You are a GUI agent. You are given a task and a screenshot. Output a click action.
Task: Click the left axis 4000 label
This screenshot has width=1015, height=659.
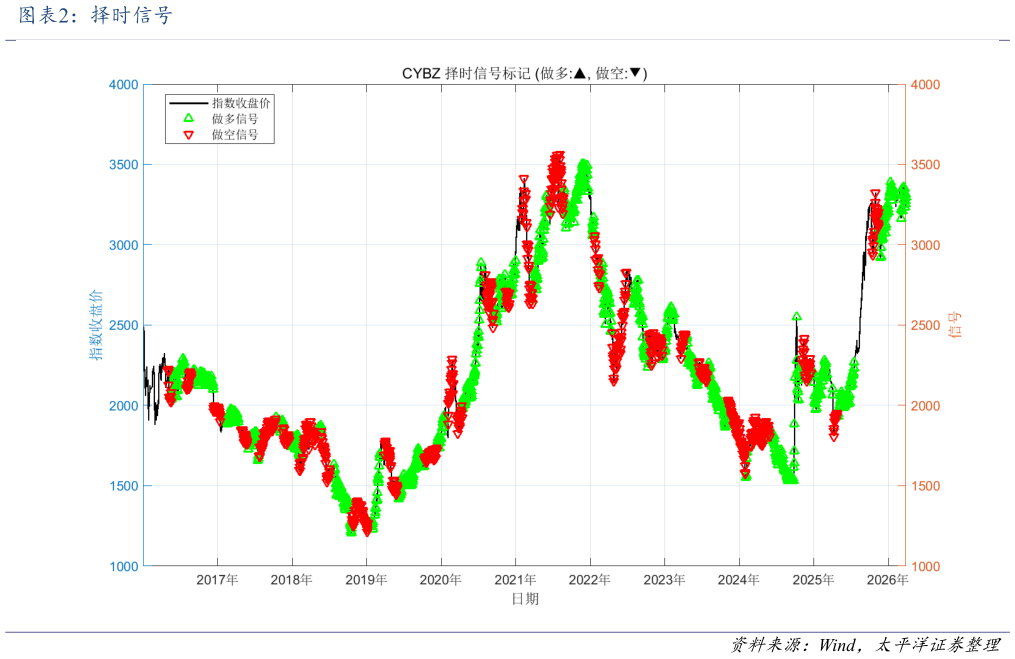124,85
